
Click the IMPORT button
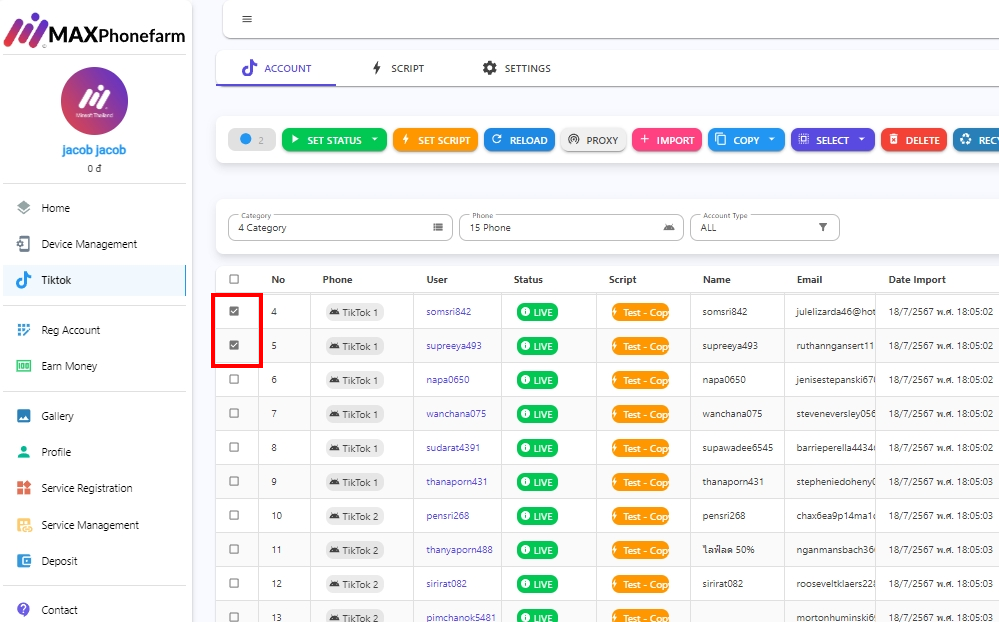pos(667,140)
